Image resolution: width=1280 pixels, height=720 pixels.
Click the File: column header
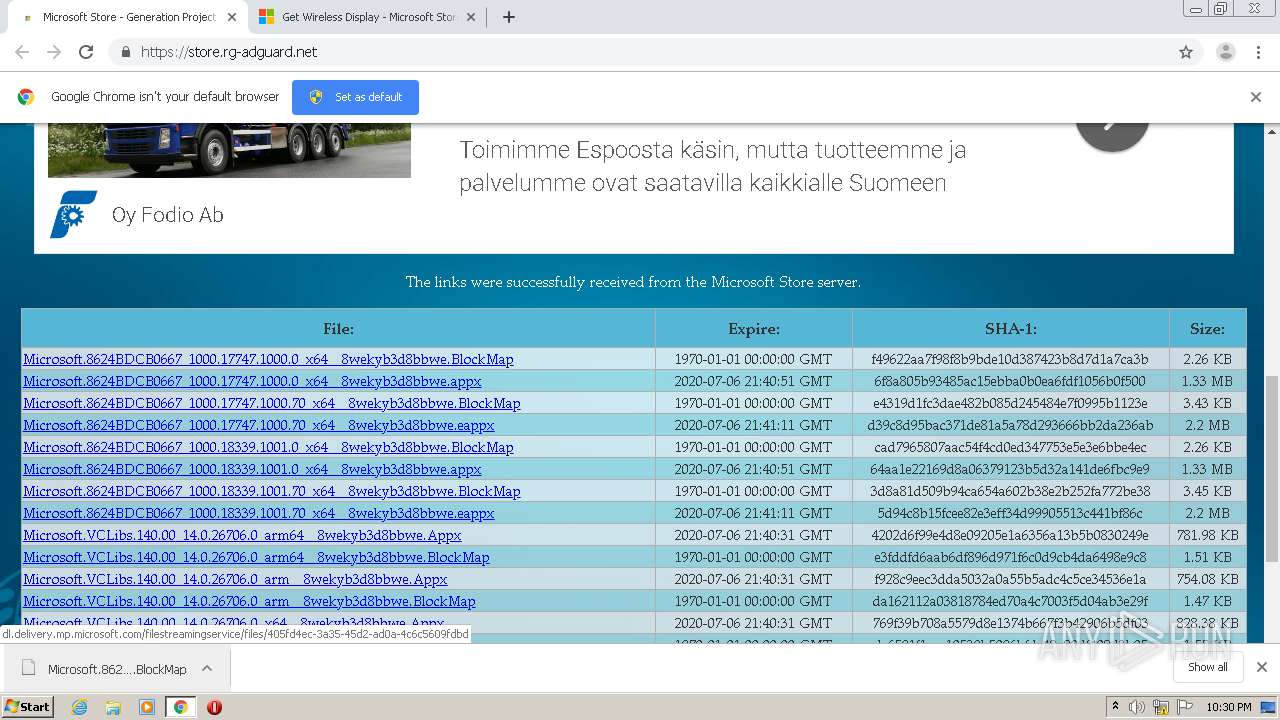(338, 328)
